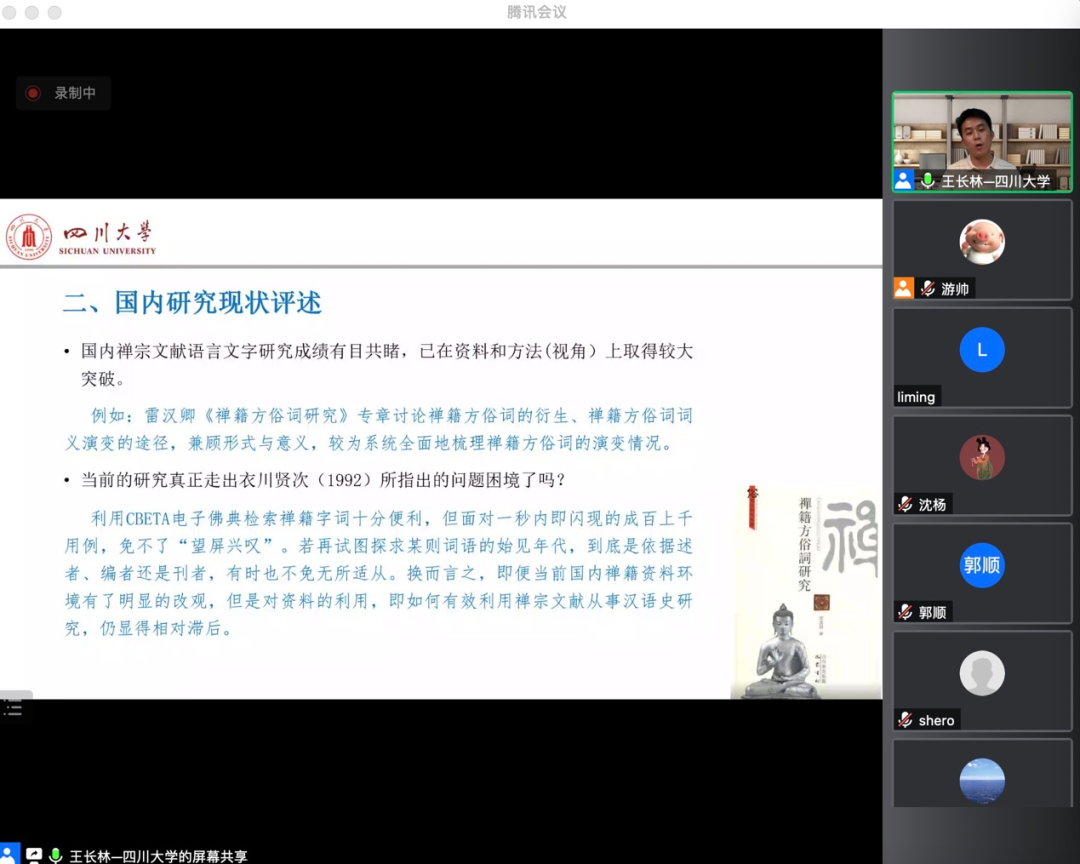Click the muted microphone icon next to 郭顺
Screen dimensions: 1080x864
click(905, 612)
